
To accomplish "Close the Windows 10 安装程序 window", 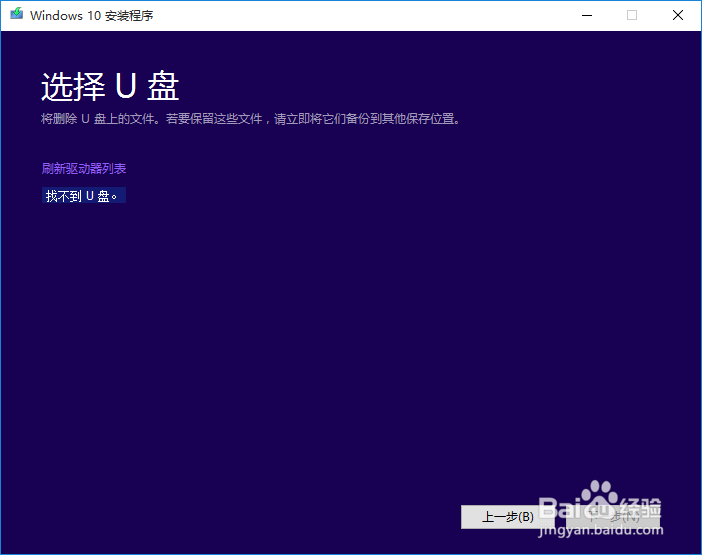I will click(678, 15).
